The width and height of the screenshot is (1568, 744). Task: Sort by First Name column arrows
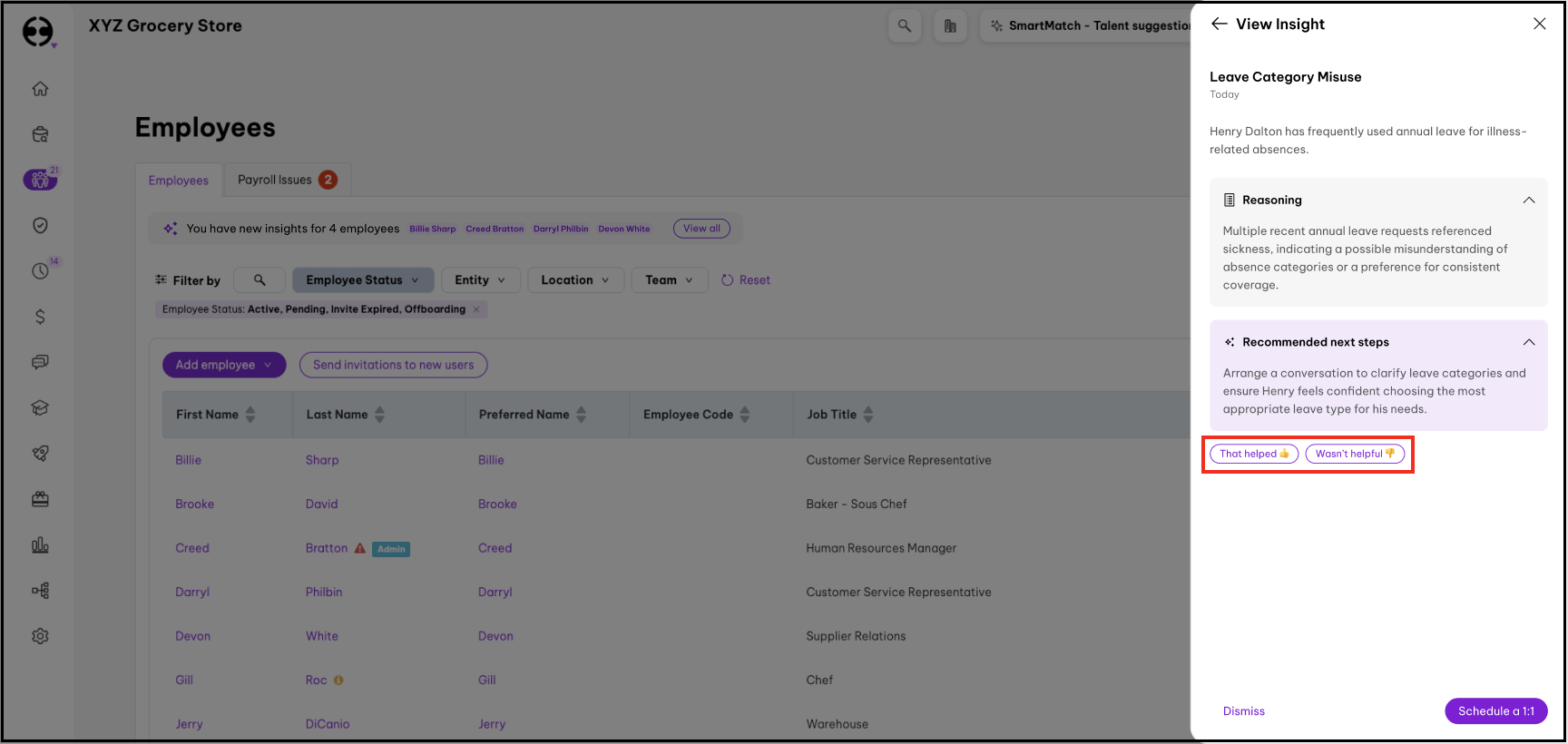250,415
